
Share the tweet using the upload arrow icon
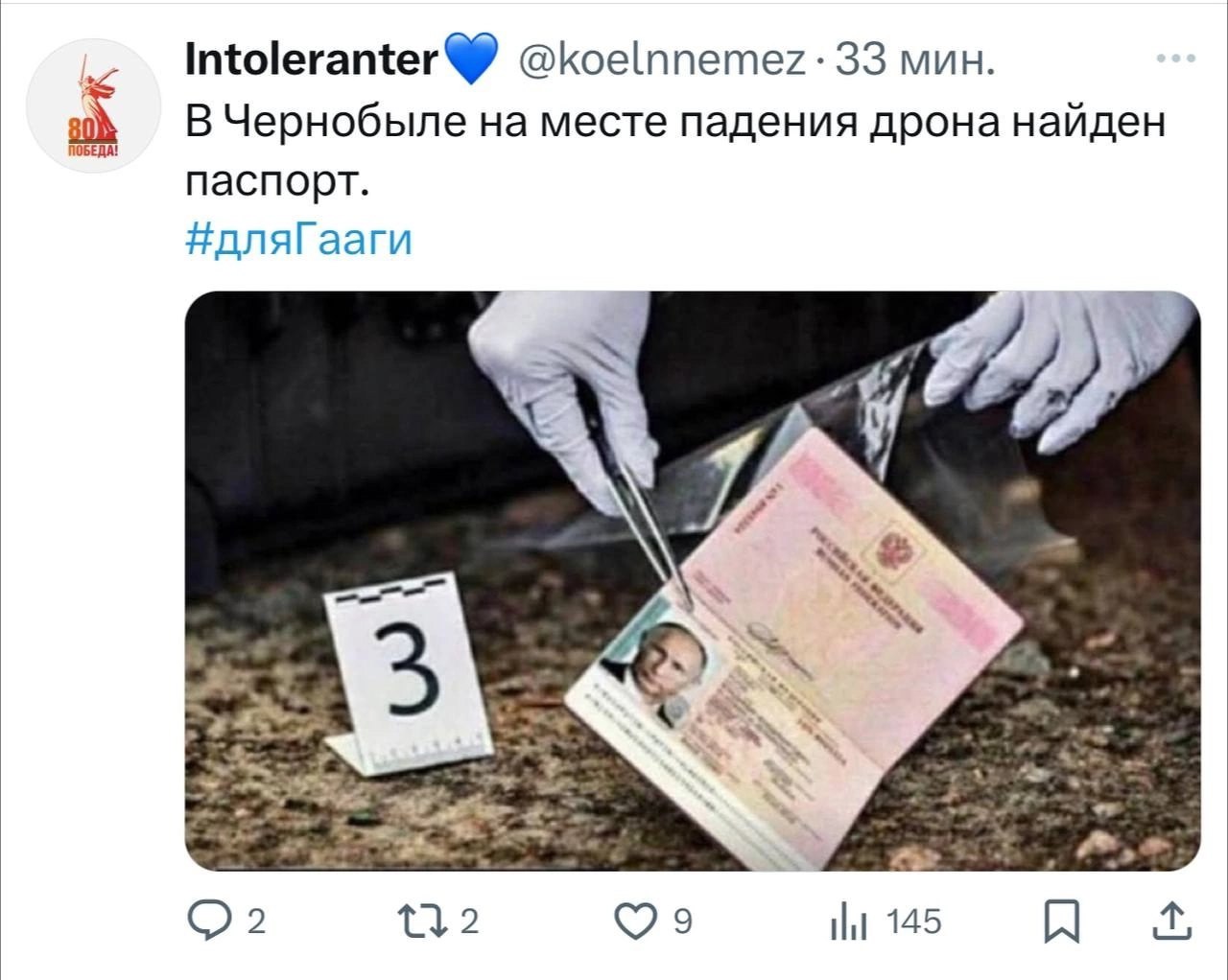(x=1173, y=922)
